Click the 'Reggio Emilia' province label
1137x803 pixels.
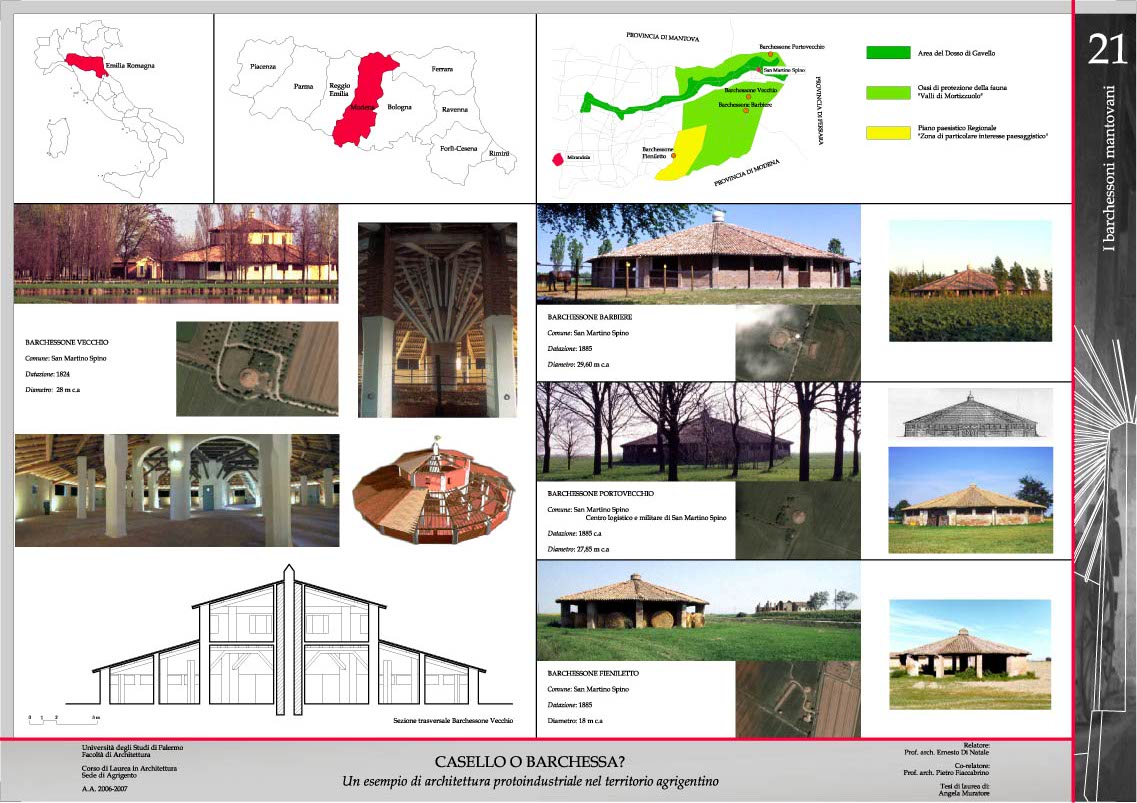tap(339, 89)
